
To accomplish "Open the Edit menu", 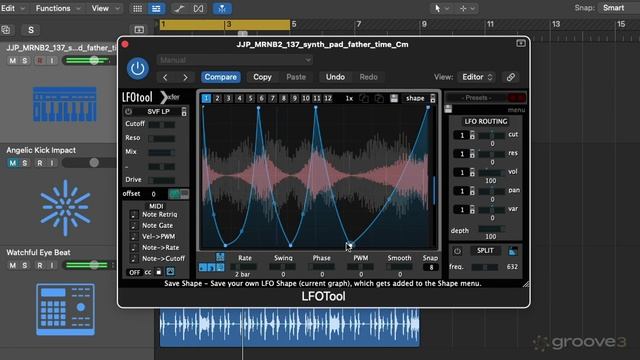I will (12, 8).
